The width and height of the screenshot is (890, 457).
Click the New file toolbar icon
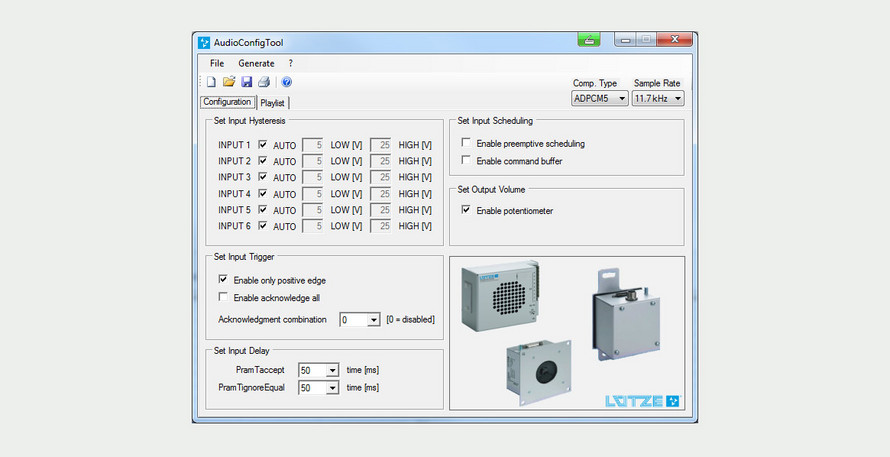click(211, 82)
